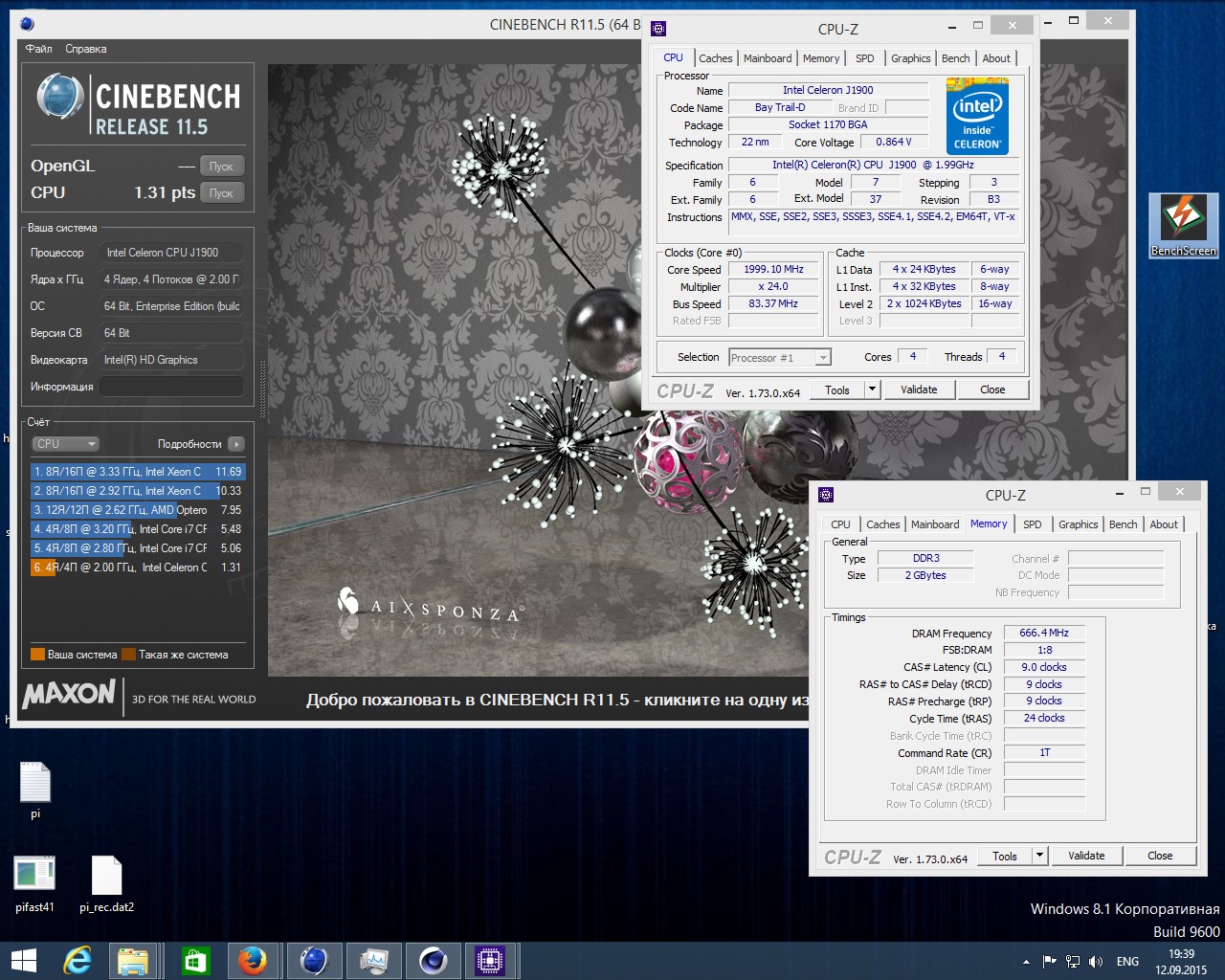1225x980 pixels.
Task: Expand Подробности details arrow in Cinebench
Action: 236,444
